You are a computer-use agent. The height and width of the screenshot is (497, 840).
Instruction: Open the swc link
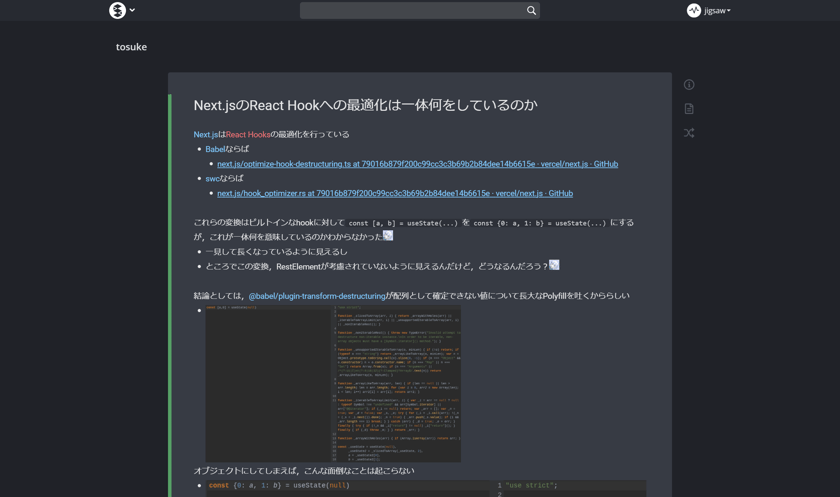tap(213, 178)
